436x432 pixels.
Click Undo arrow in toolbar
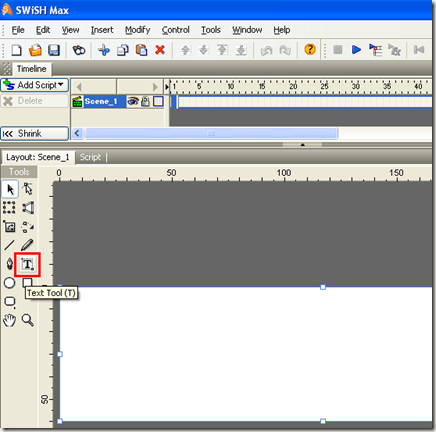266,50
